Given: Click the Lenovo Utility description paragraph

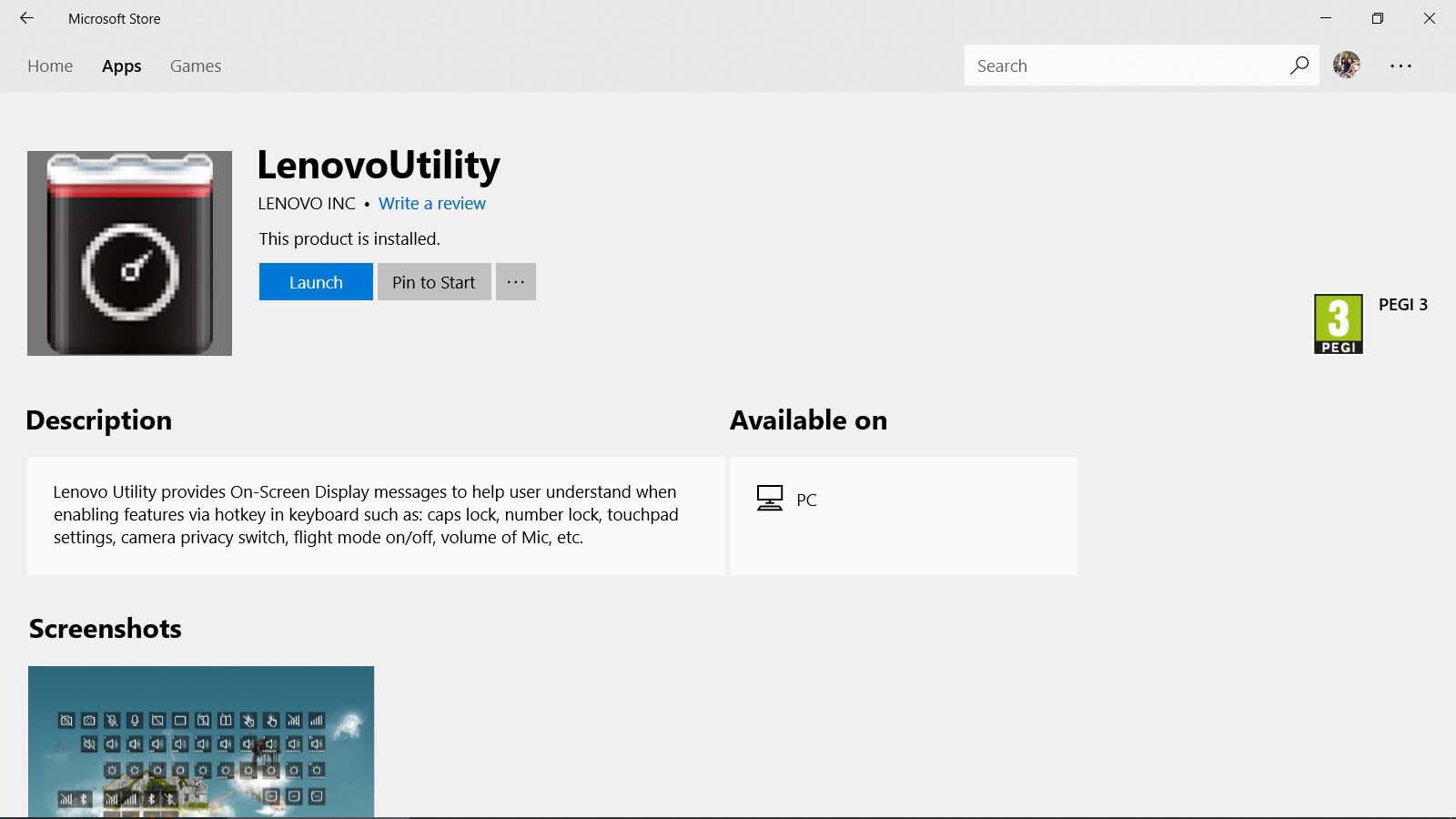Looking at the screenshot, I should click(x=366, y=515).
